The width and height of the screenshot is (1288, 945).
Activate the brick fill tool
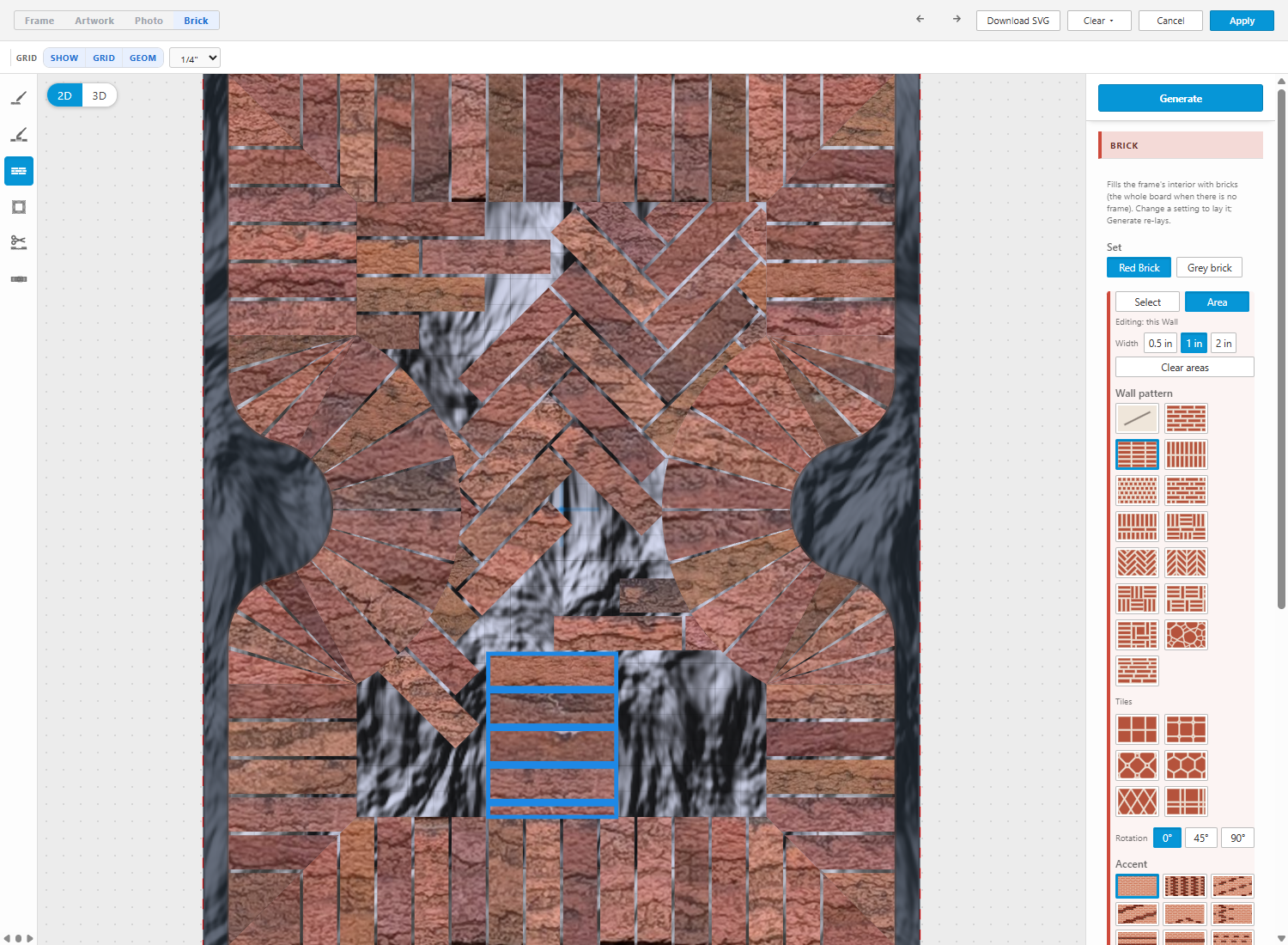click(19, 171)
